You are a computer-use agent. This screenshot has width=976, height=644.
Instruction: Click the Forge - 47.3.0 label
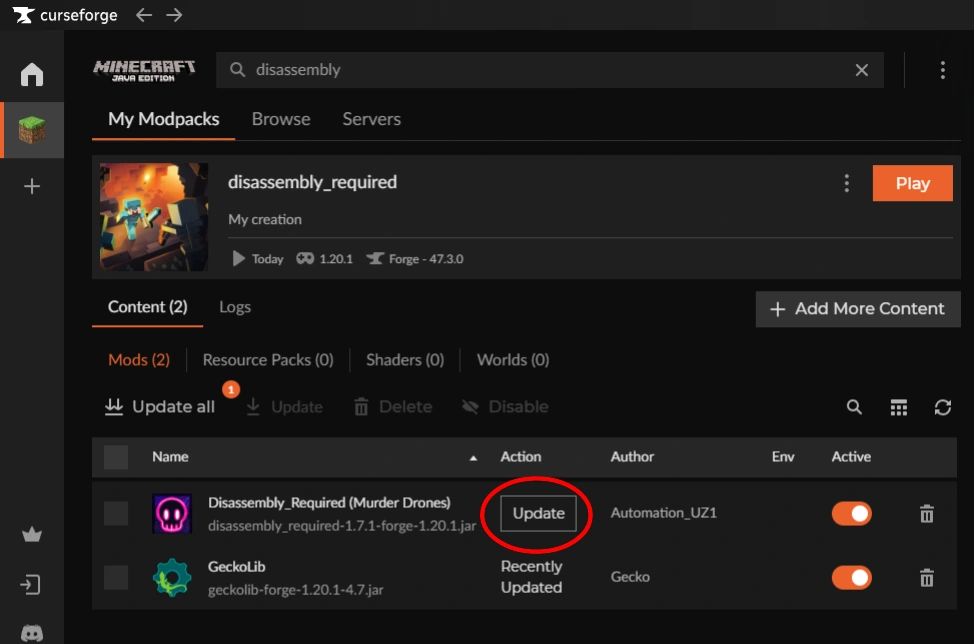[415, 259]
